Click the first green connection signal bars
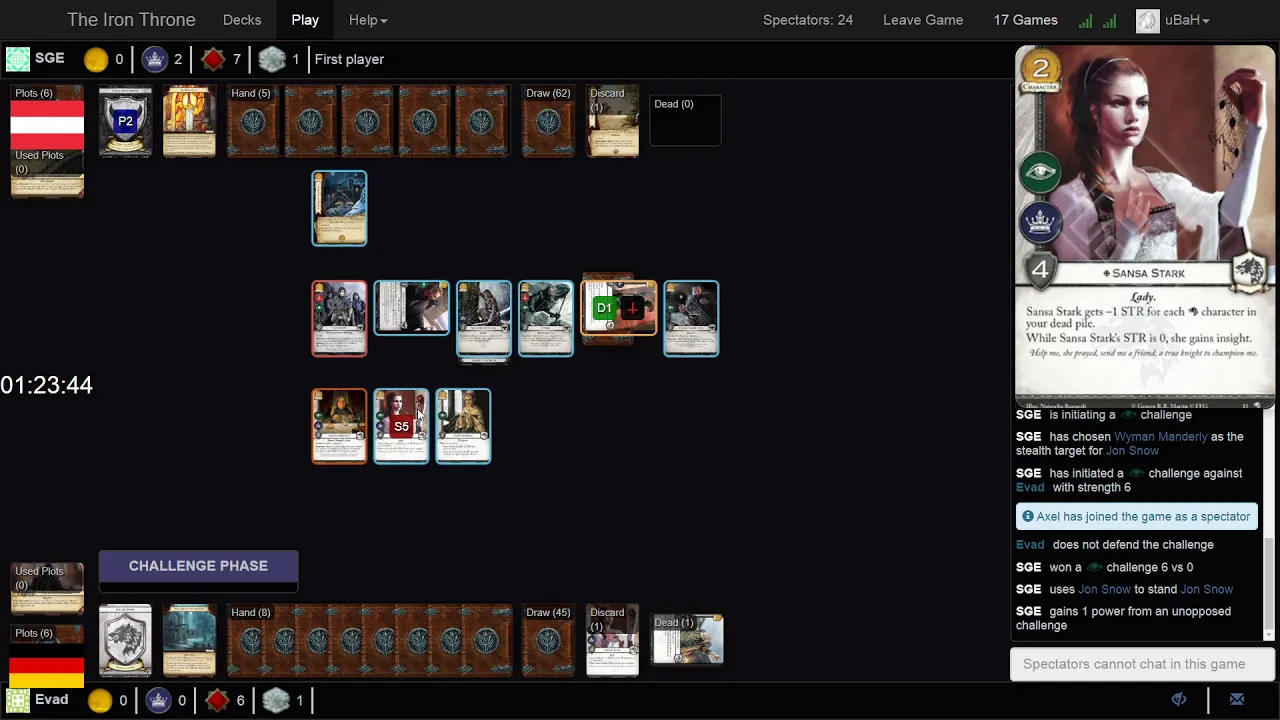1280x720 pixels. click(1086, 20)
